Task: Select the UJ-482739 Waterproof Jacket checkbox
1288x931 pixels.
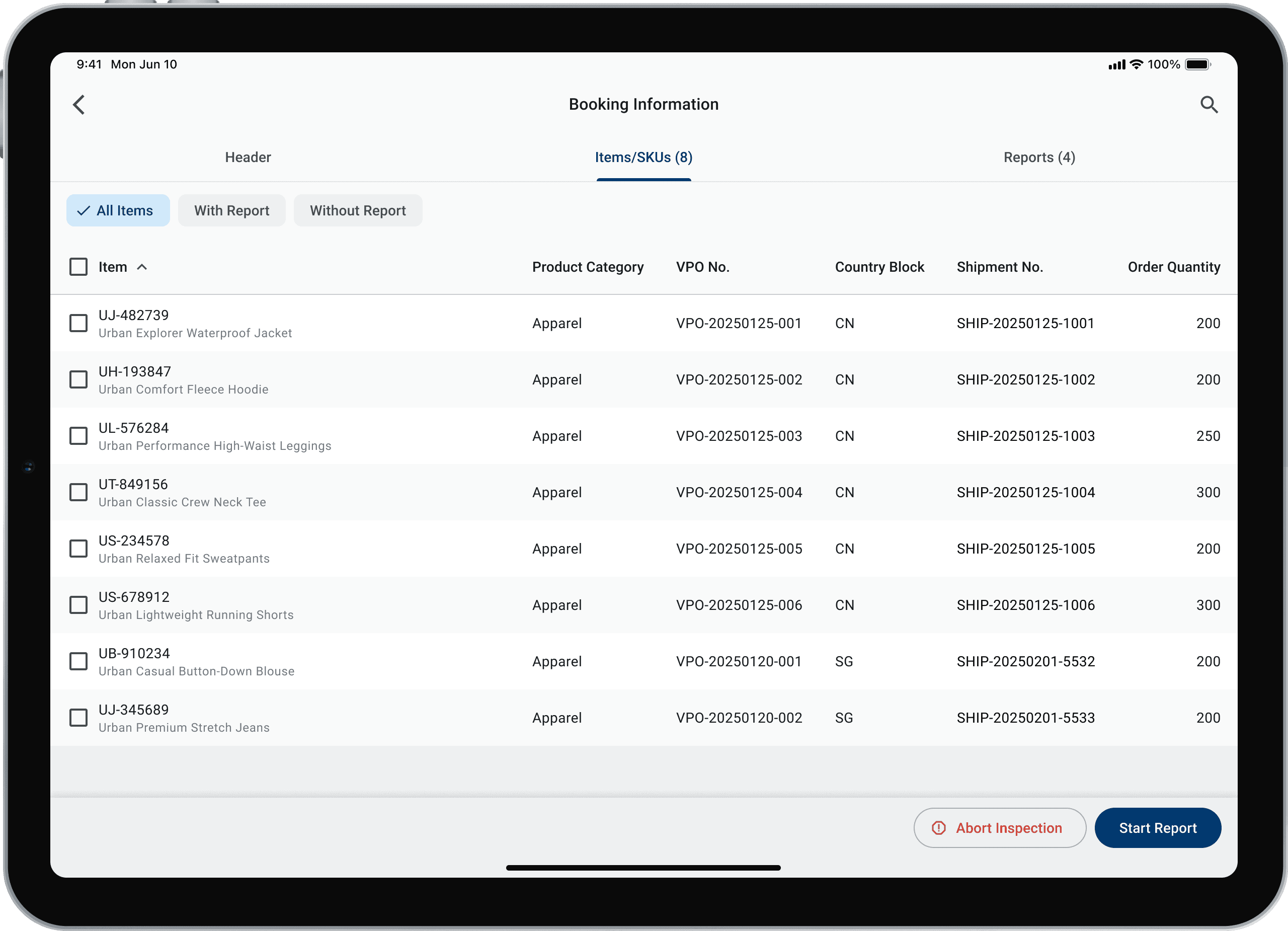Action: 78,323
